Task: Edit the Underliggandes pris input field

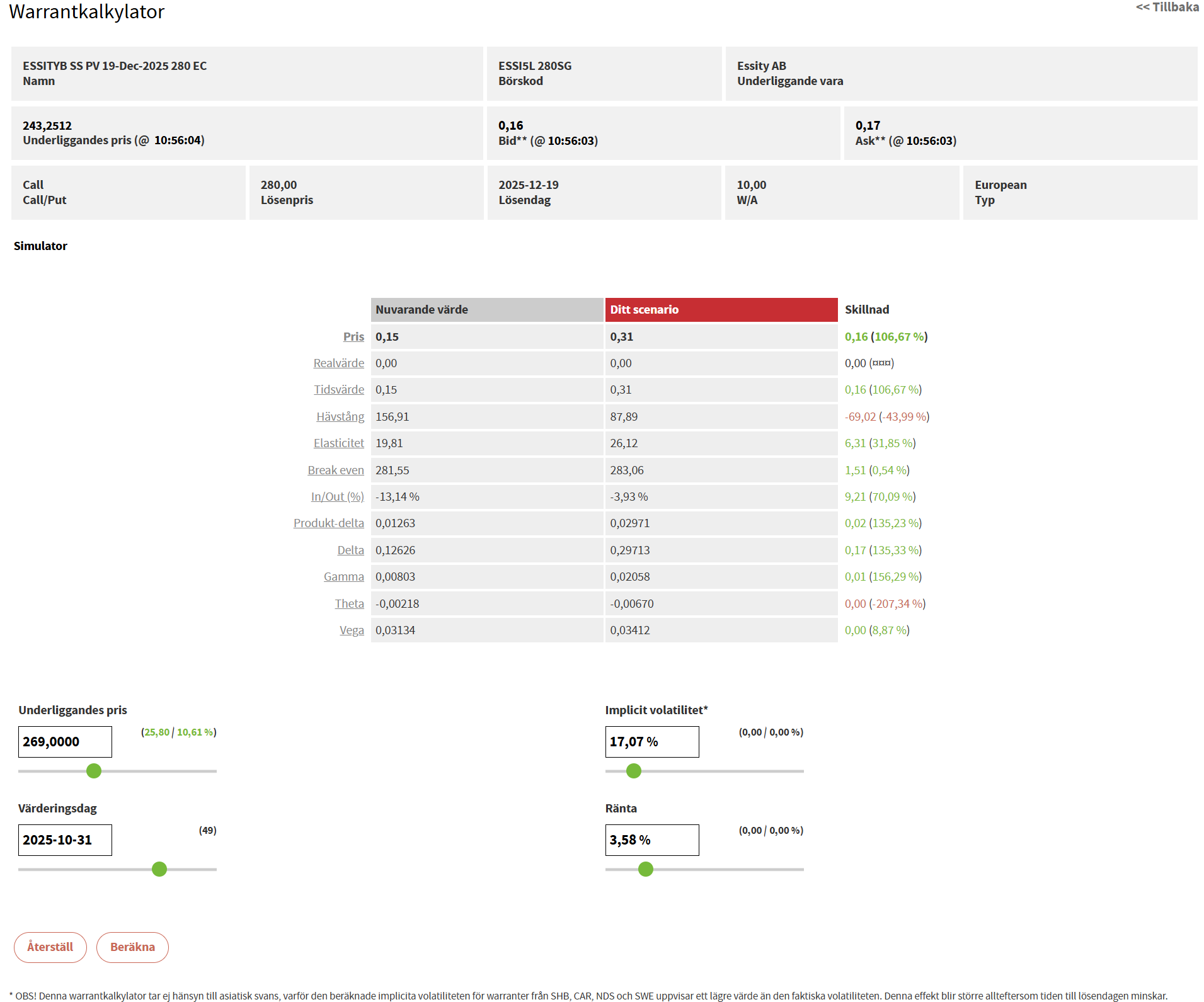Action: point(65,742)
